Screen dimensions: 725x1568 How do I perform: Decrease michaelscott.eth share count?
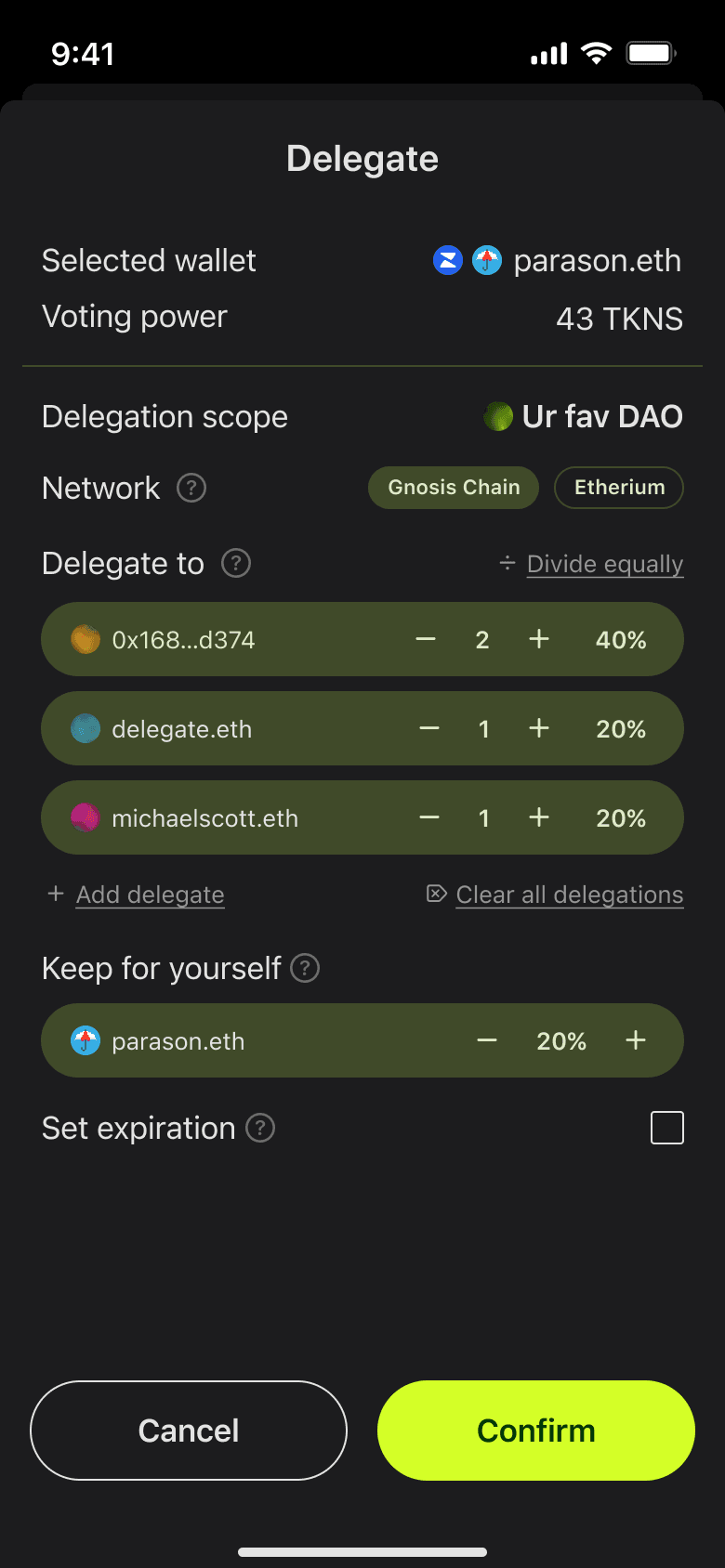point(429,817)
